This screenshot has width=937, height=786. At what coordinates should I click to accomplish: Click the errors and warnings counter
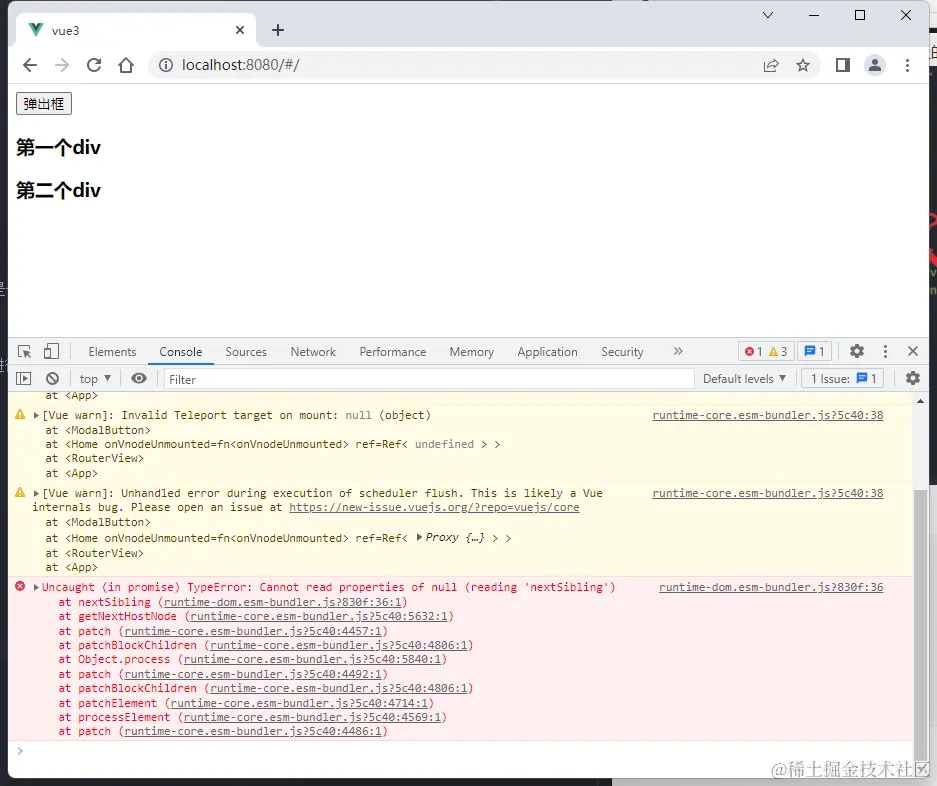766,351
